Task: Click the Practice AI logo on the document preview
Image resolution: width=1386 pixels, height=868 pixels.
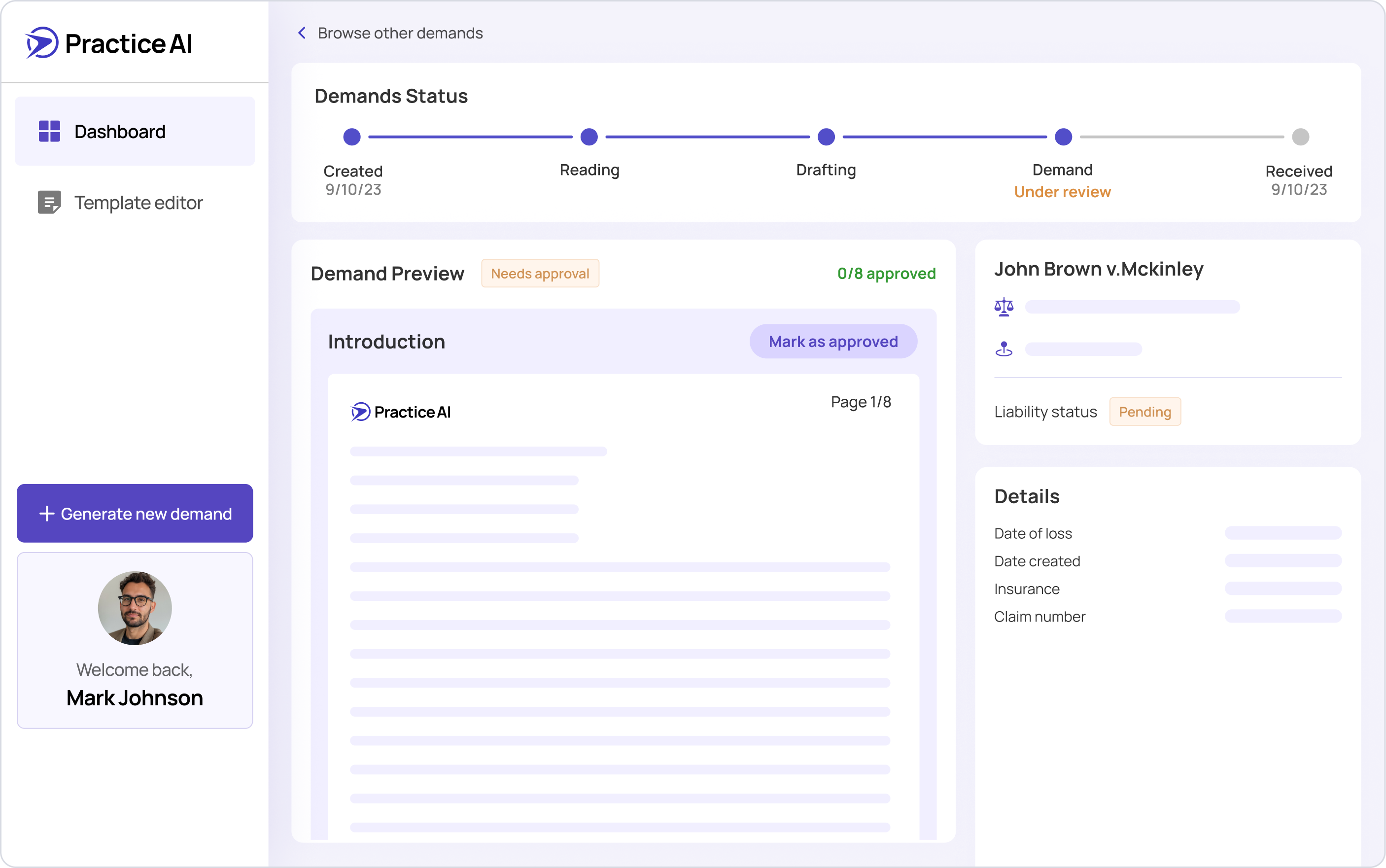Action: click(x=400, y=412)
